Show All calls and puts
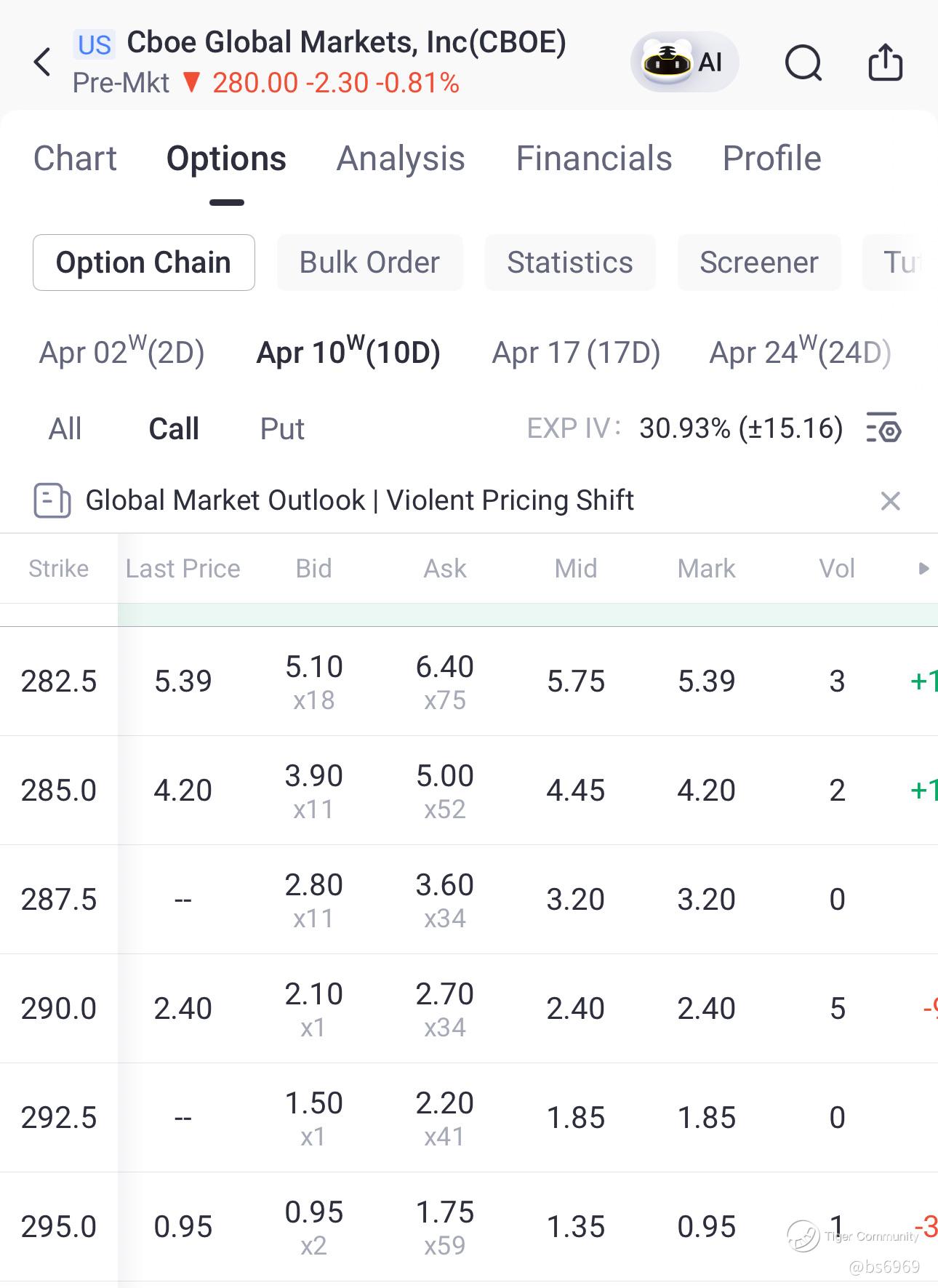 [x=65, y=429]
